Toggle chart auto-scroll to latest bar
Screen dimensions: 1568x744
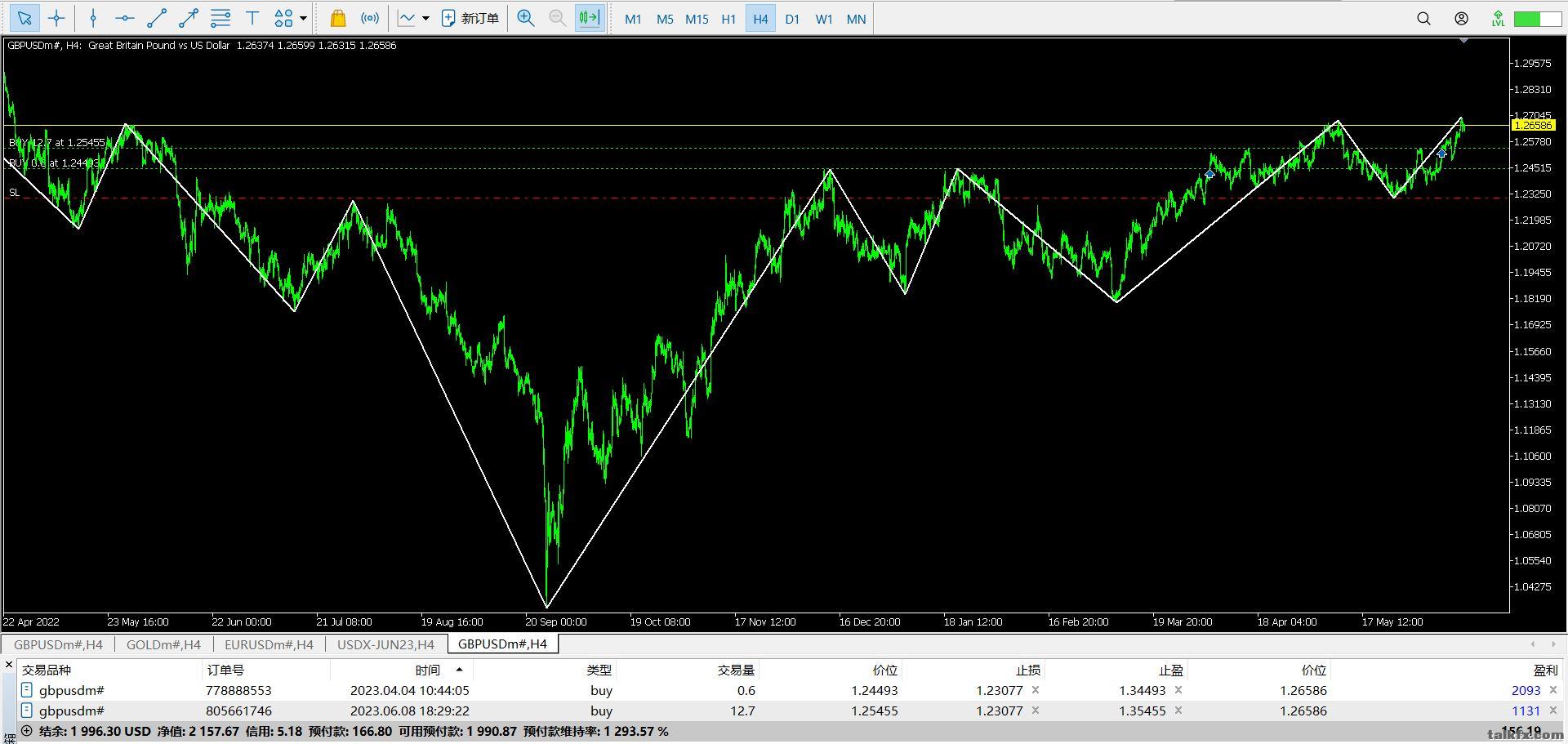point(590,18)
